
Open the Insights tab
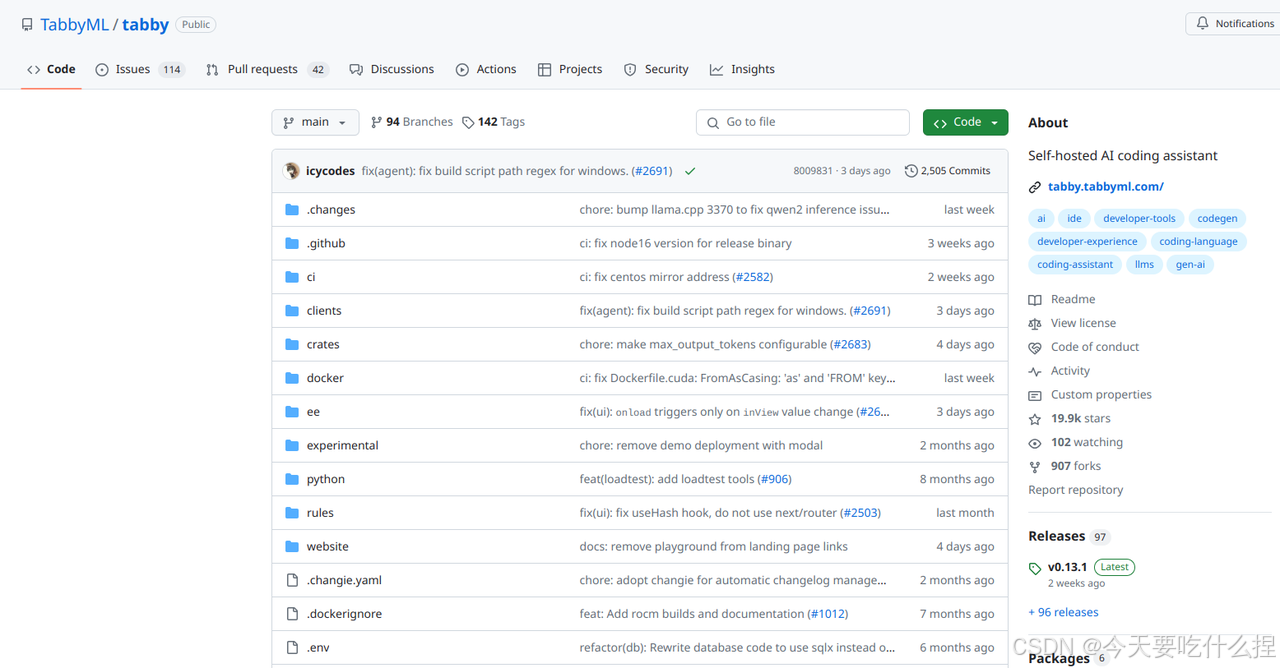point(742,69)
